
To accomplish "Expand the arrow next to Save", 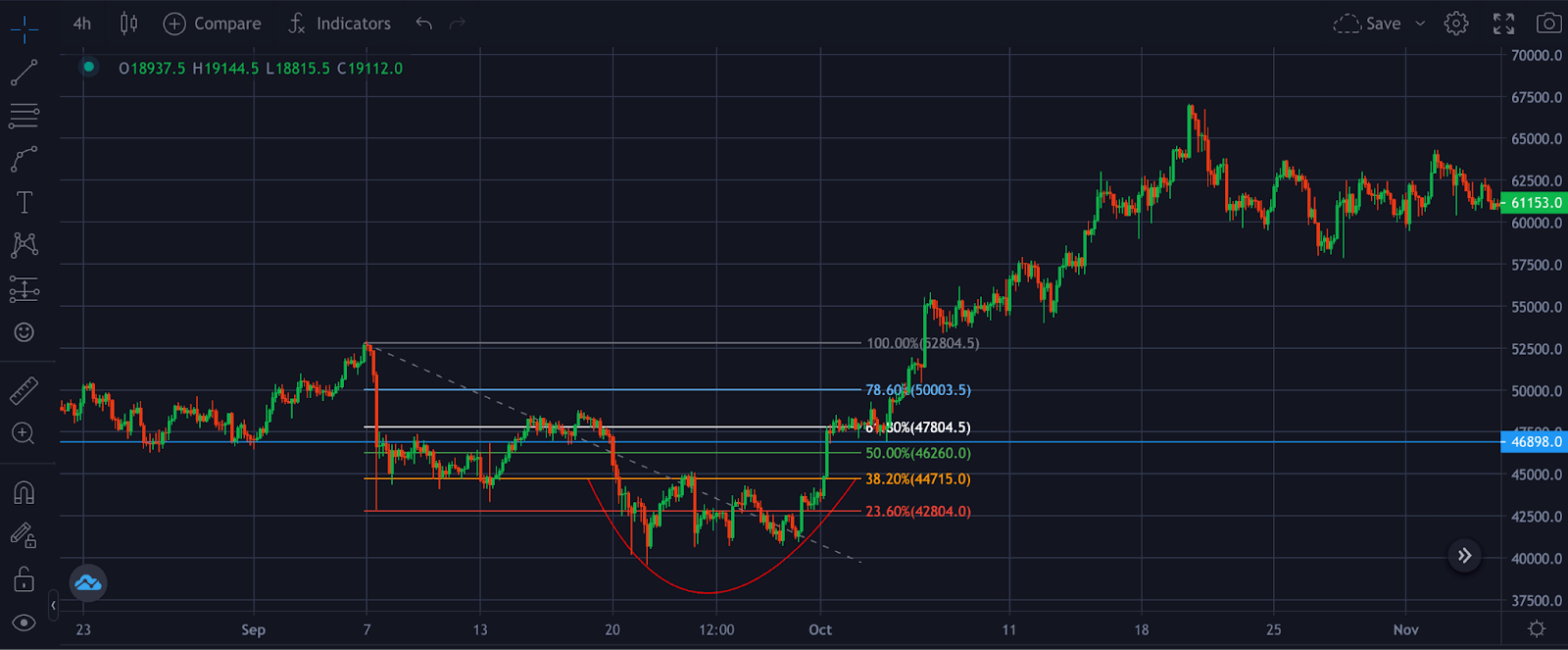I will click(x=1420, y=24).
